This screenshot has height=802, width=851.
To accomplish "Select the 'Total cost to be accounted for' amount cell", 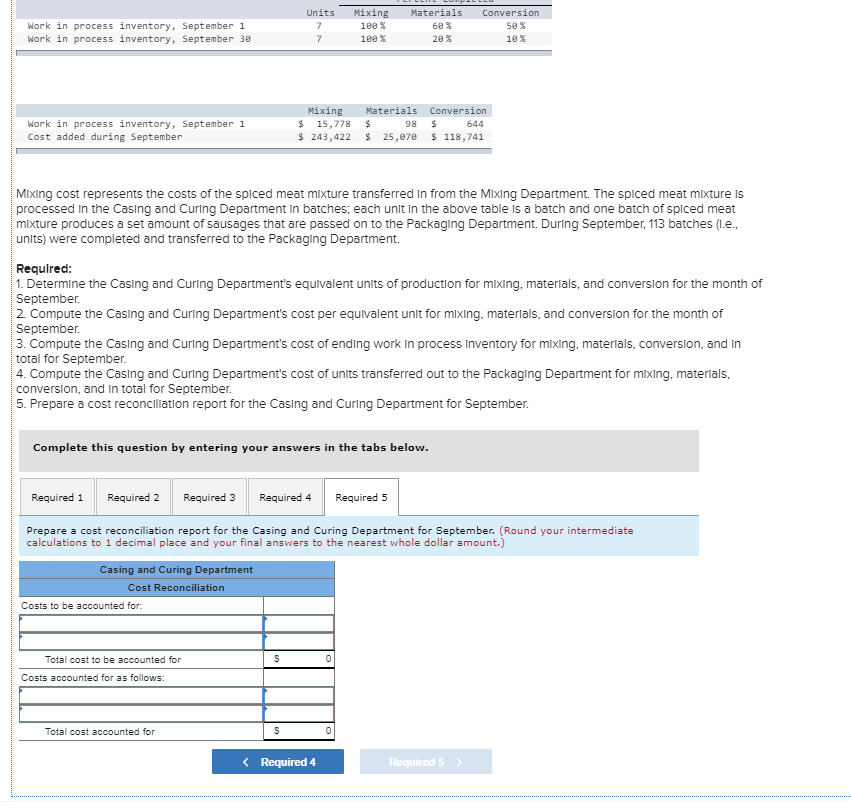I will click(297, 660).
